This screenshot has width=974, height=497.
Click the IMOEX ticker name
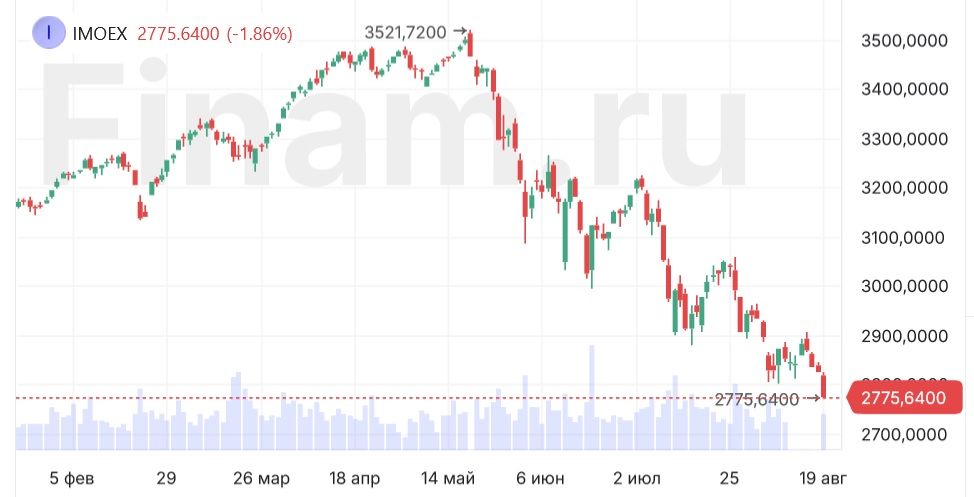(x=100, y=34)
